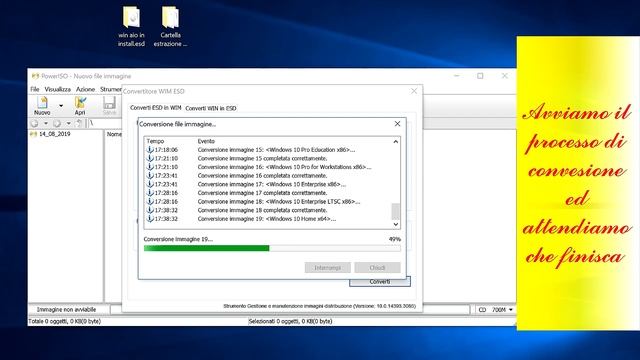Select 'Conversione immagine 16 completata correttamente' row
The image size is (640, 360).
268,176
